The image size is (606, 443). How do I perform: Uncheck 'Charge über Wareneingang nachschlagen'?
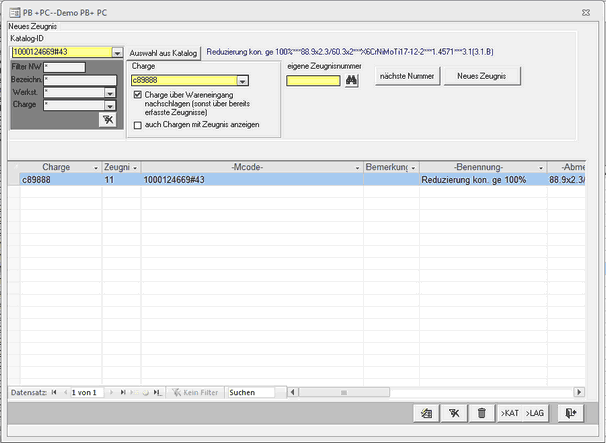coord(138,94)
